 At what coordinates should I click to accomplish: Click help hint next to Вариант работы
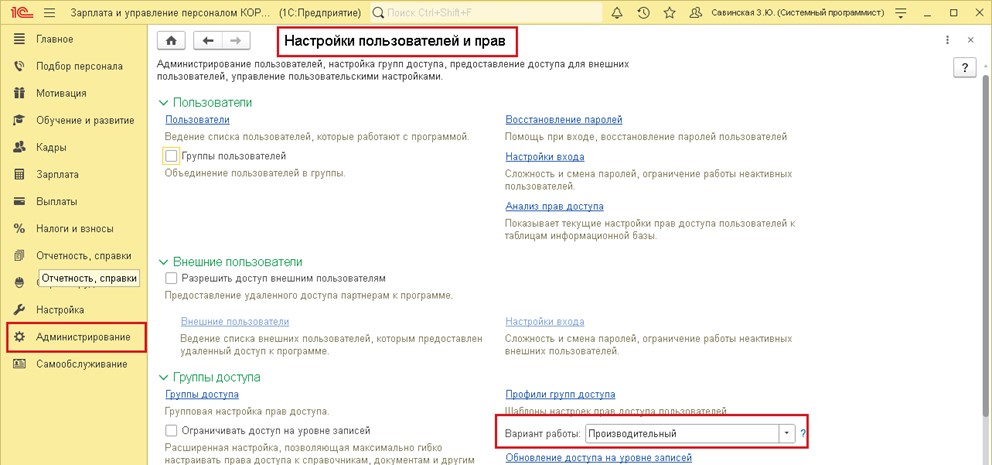[x=803, y=434]
